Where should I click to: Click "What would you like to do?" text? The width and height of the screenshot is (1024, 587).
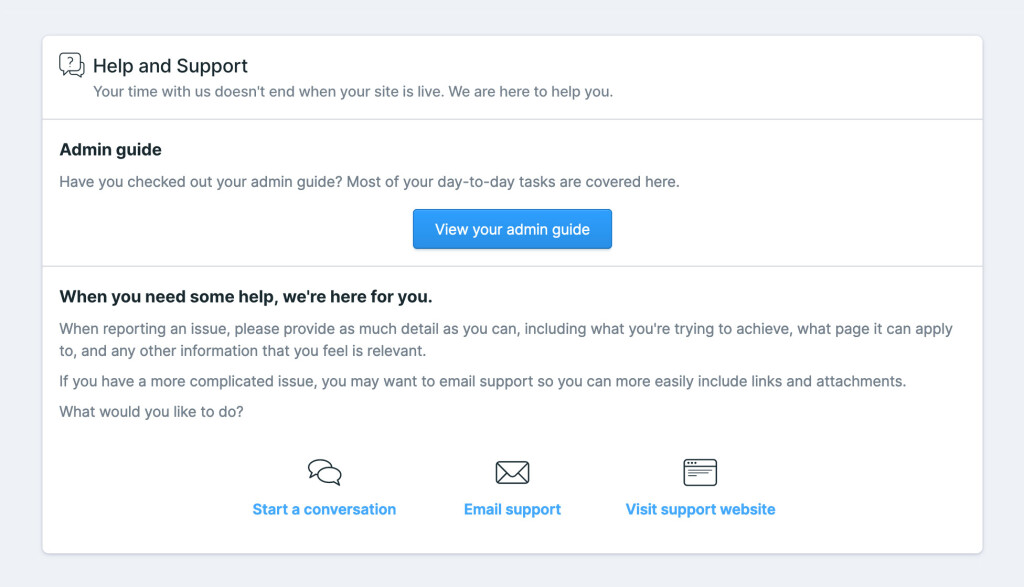[x=151, y=411]
